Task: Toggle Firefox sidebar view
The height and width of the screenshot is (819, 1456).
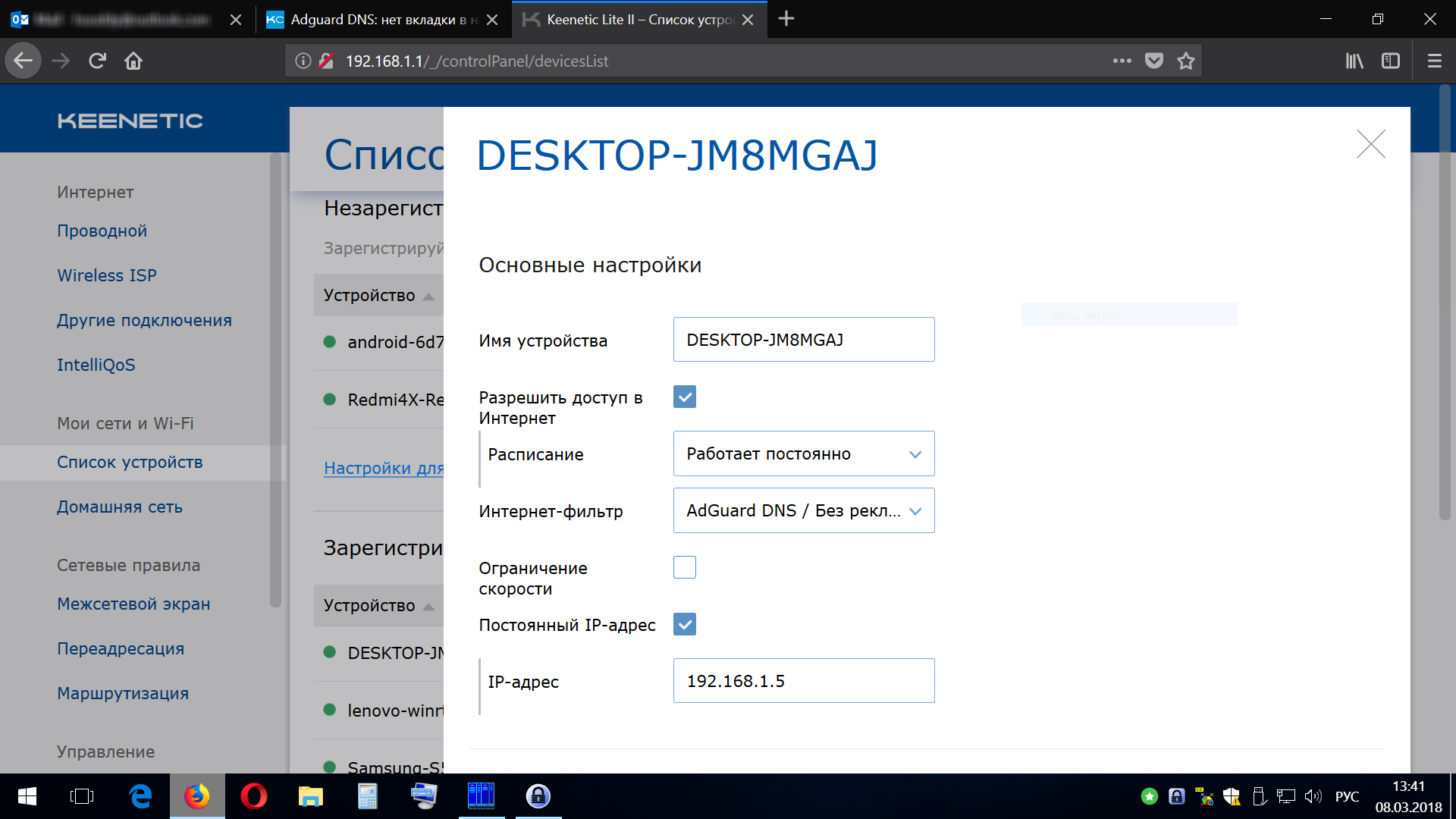Action: pos(1391,61)
